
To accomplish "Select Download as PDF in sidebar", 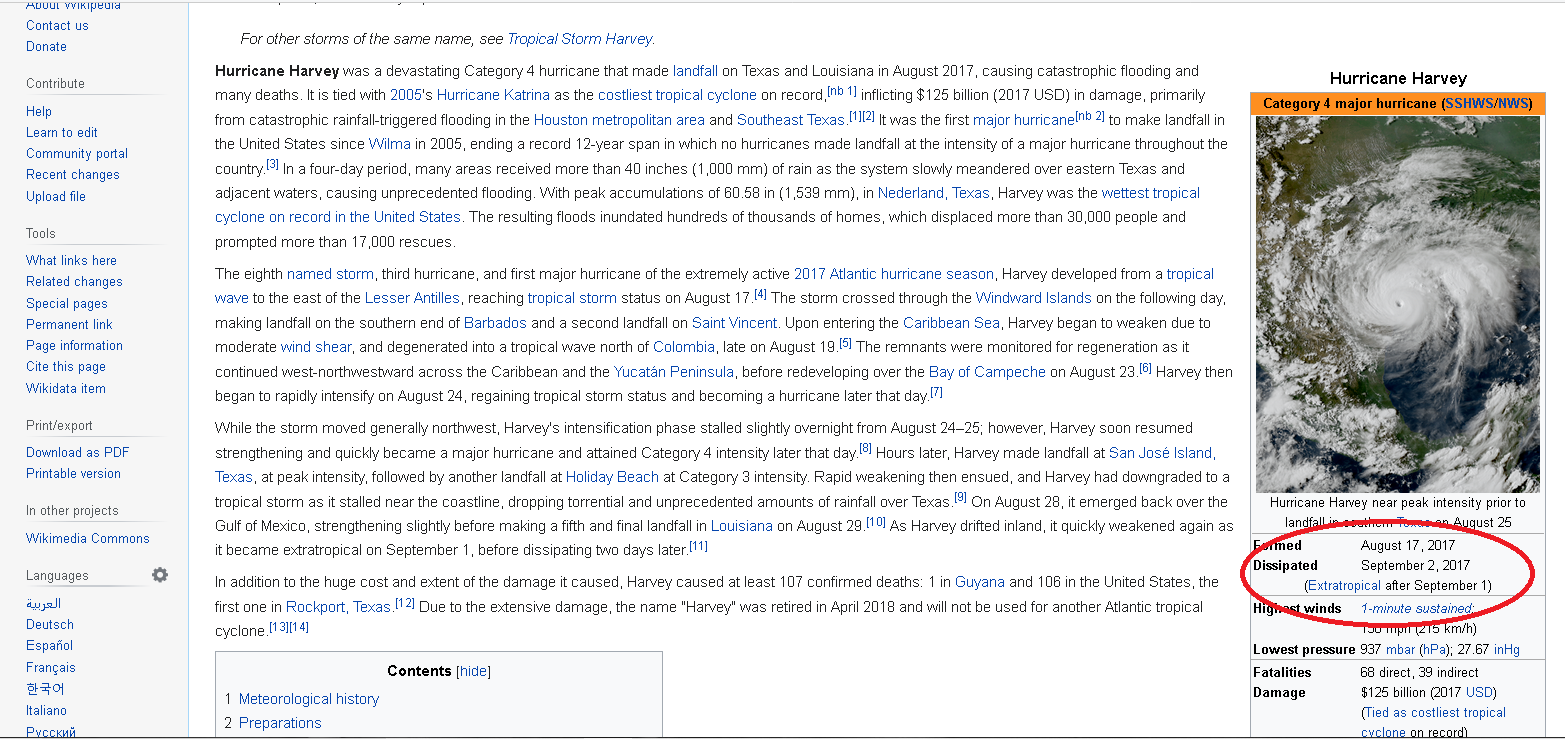I will [77, 452].
